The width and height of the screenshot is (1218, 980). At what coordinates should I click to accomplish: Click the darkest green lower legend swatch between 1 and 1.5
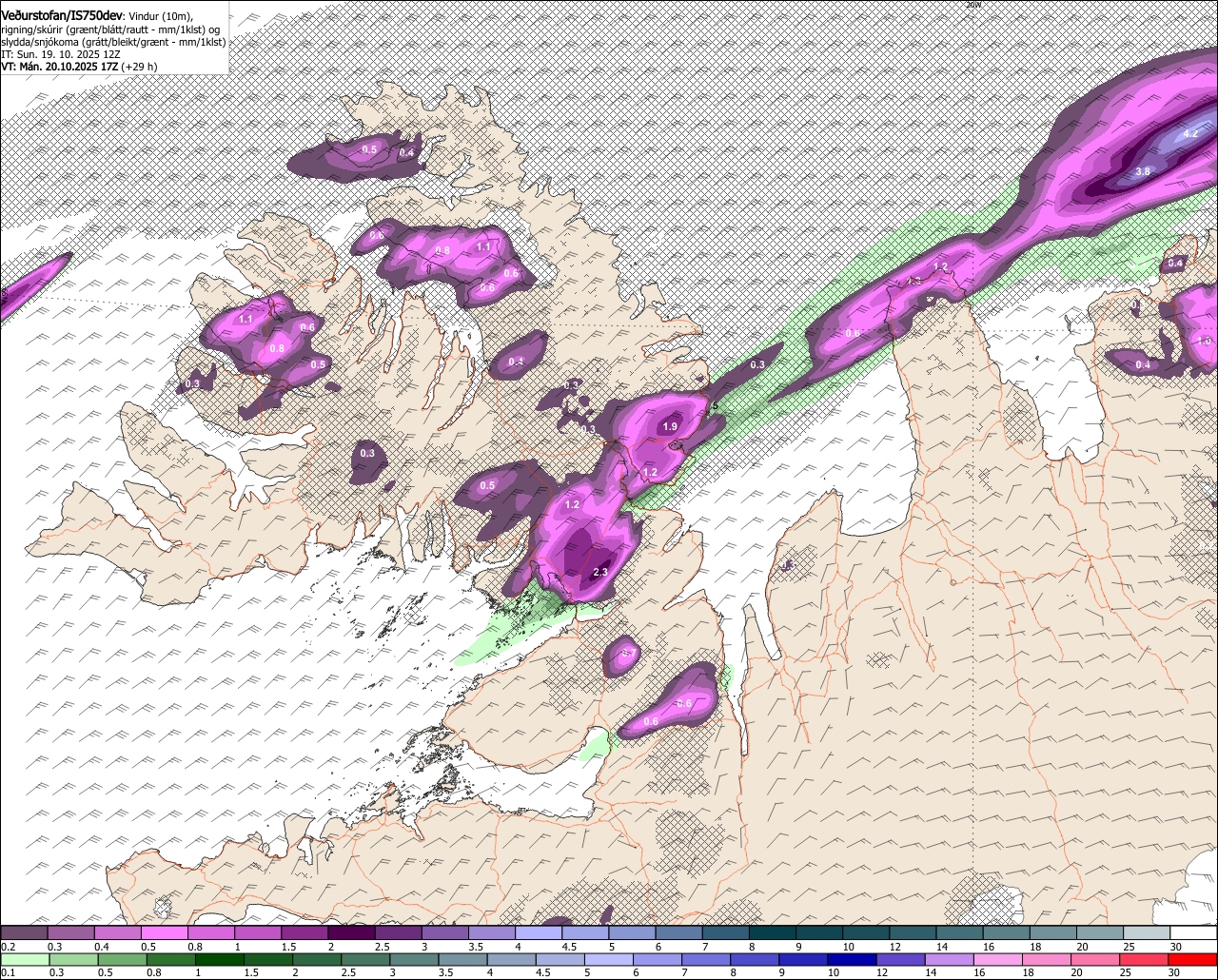tap(219, 960)
